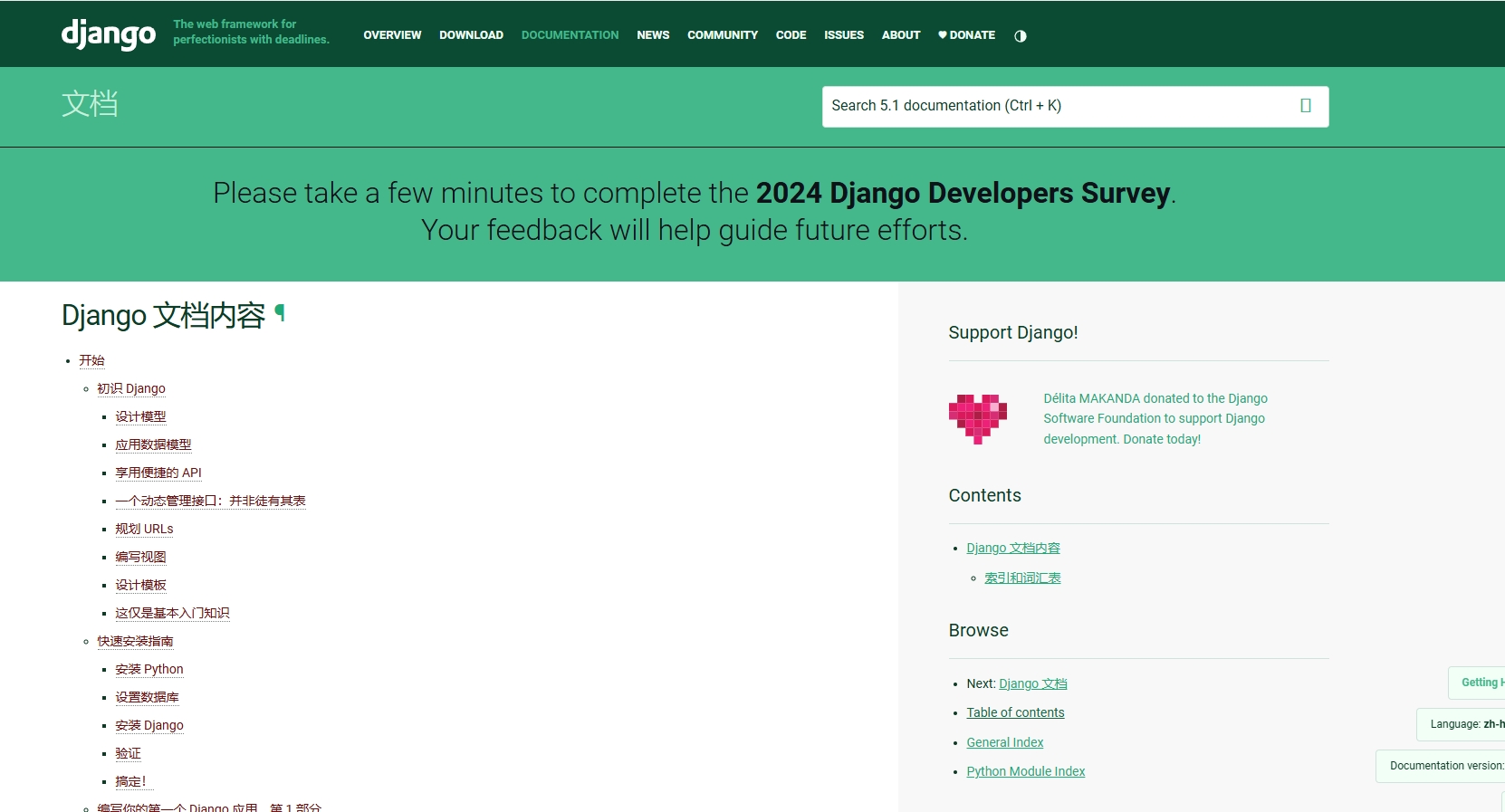Open the 初识 Django link
This screenshot has width=1505, height=812.
tap(131, 388)
